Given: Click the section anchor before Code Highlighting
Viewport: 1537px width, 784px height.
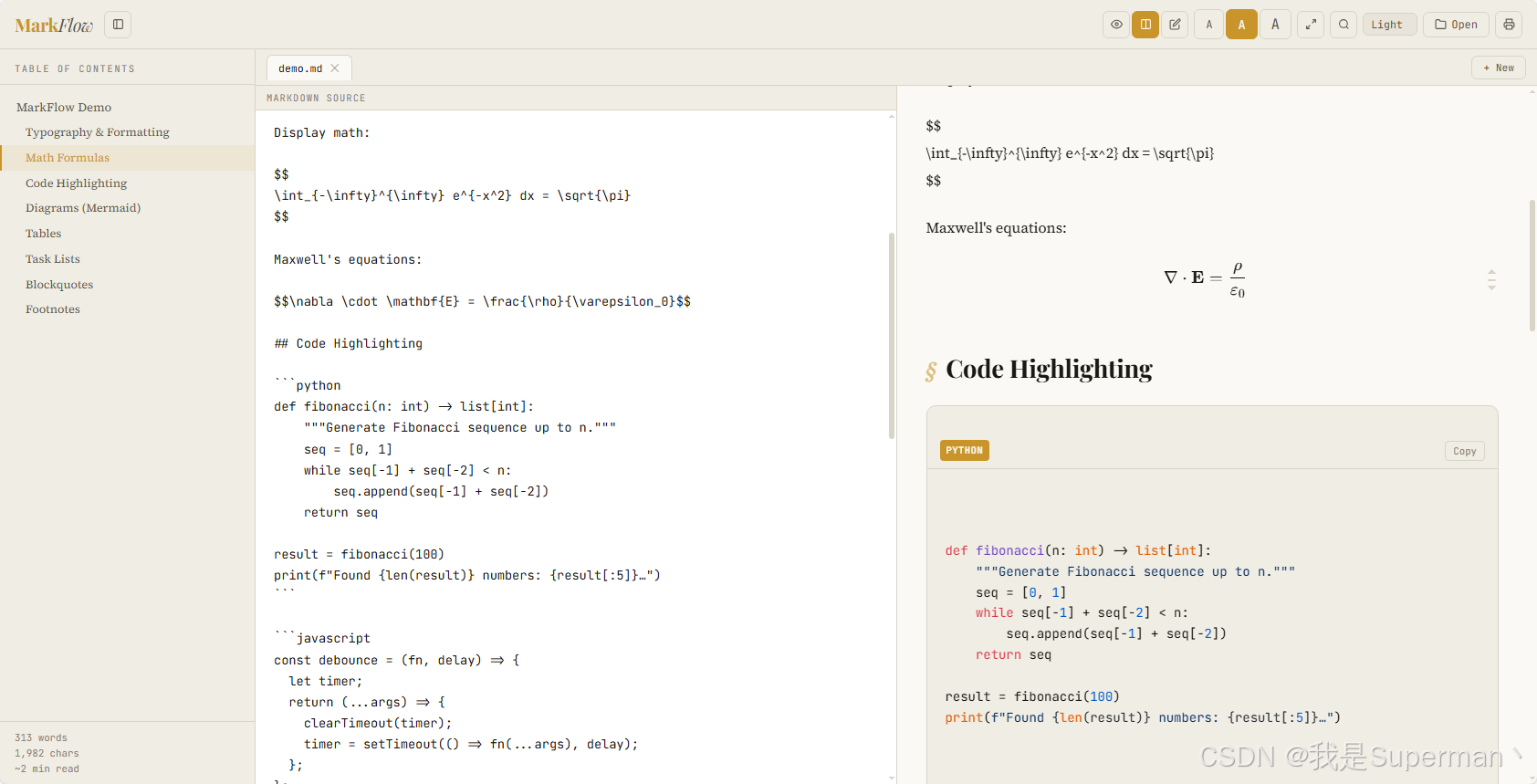Looking at the screenshot, I should 931,371.
